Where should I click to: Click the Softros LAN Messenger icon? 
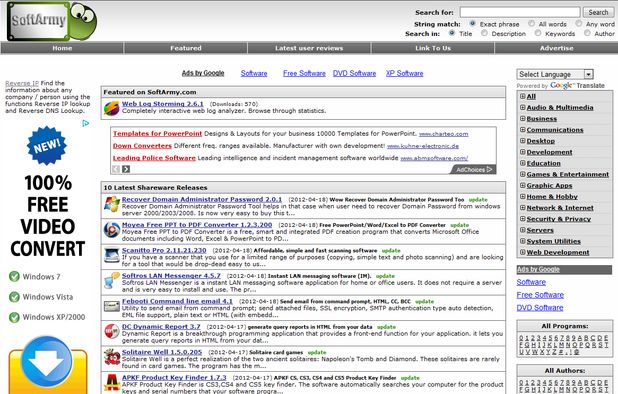112,280
